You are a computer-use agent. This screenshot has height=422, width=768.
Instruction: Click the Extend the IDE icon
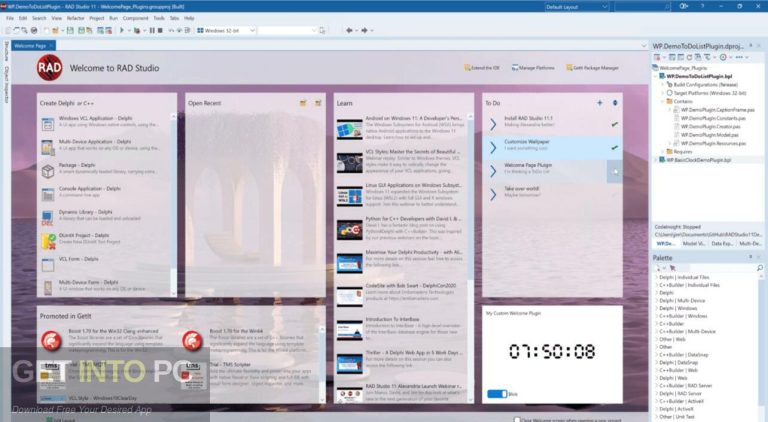(469, 68)
